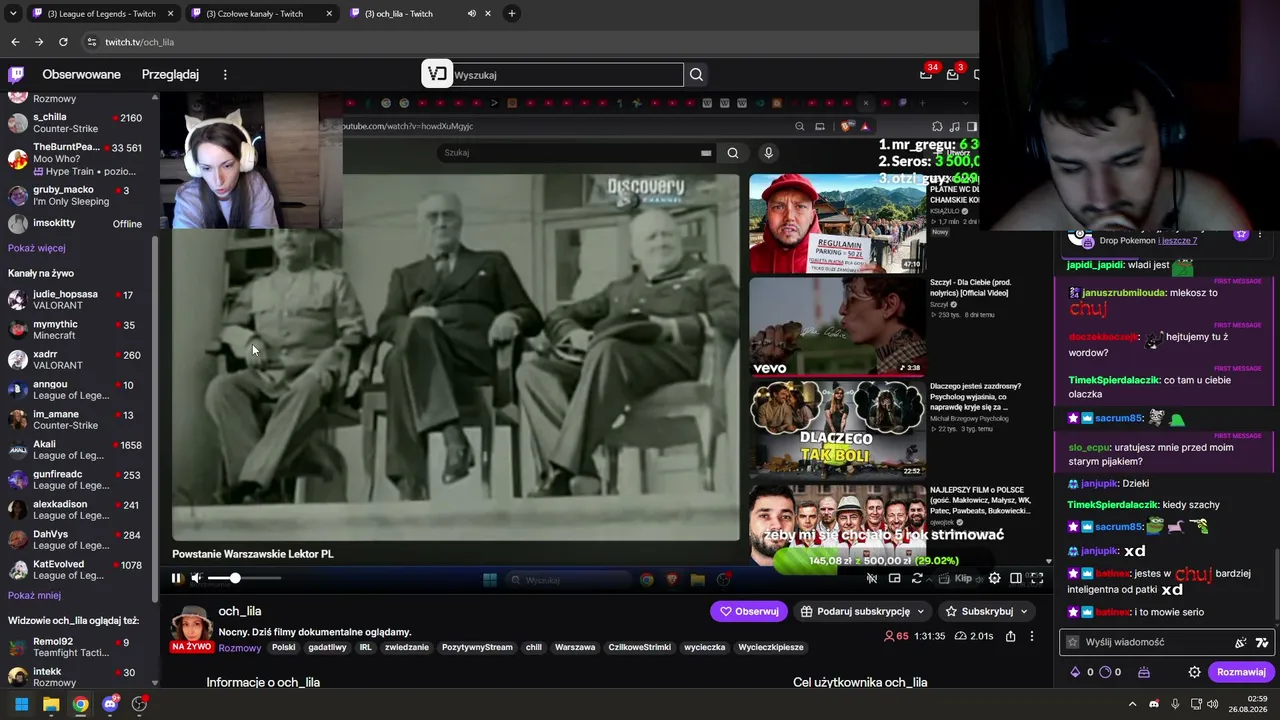Adjust the stream volume slider
The height and width of the screenshot is (720, 1280).
244,578
